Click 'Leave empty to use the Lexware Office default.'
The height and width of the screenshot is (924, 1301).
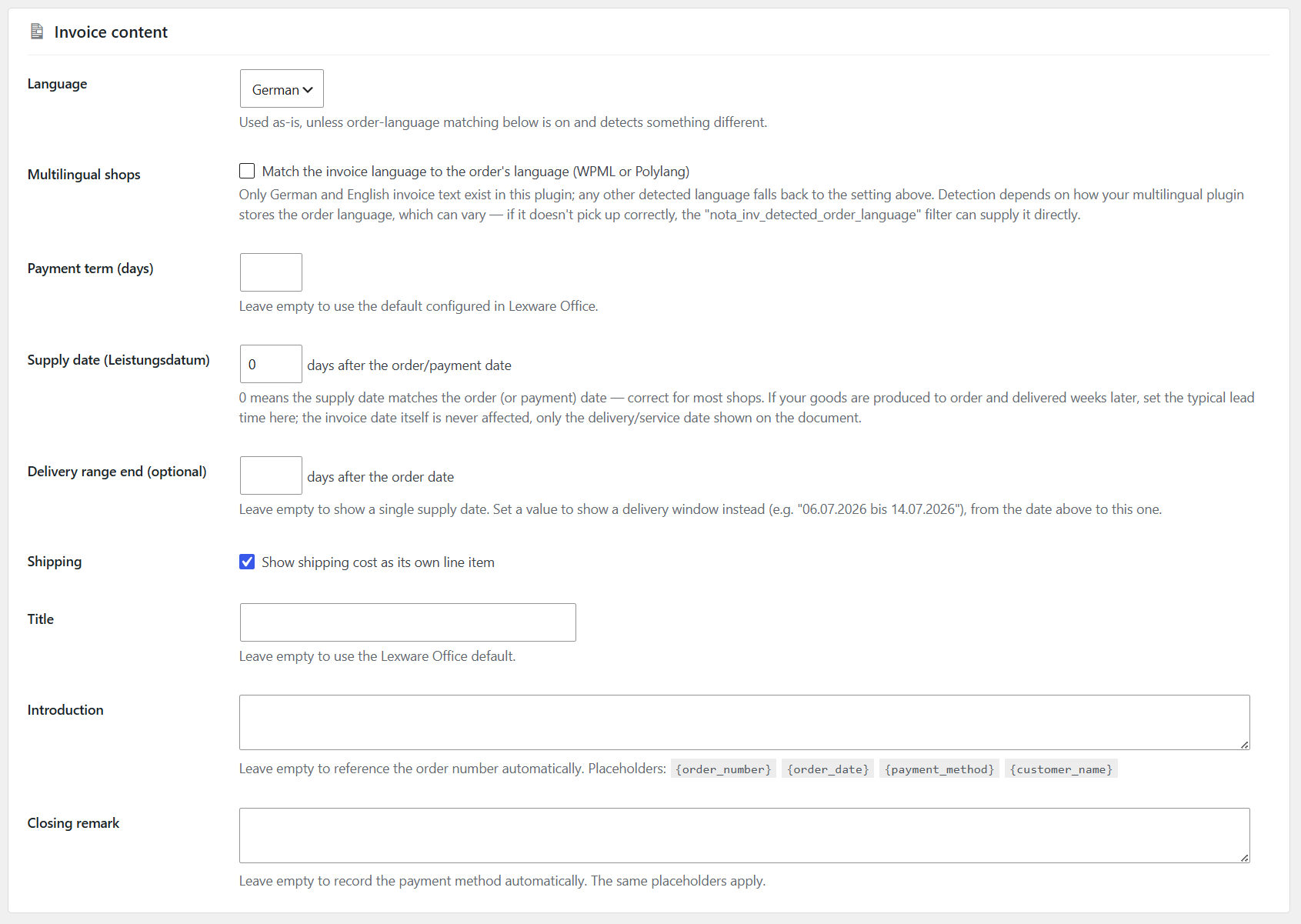(x=377, y=656)
